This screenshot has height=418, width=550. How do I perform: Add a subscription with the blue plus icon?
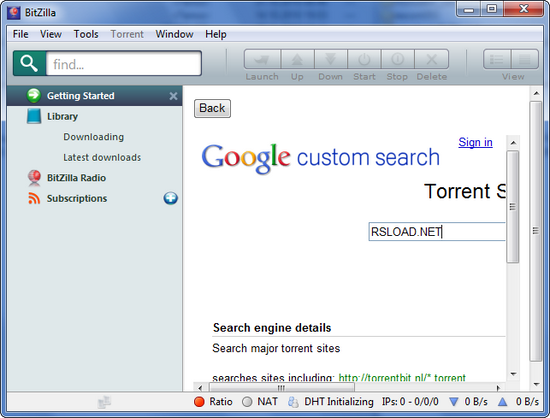click(x=170, y=198)
